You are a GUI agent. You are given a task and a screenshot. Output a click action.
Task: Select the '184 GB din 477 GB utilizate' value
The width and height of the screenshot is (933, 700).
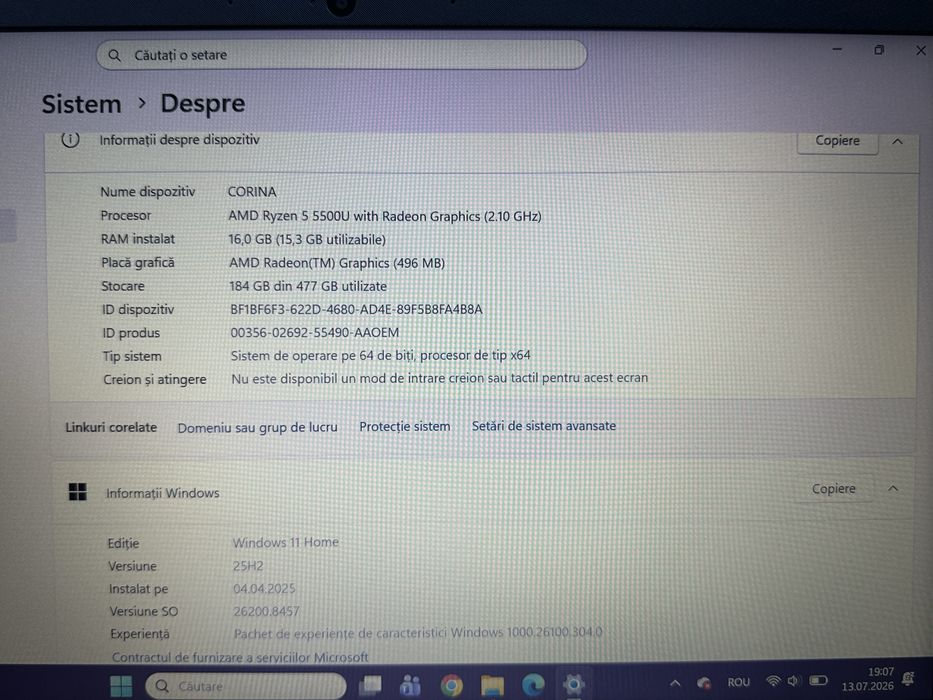pyautogui.click(x=308, y=286)
